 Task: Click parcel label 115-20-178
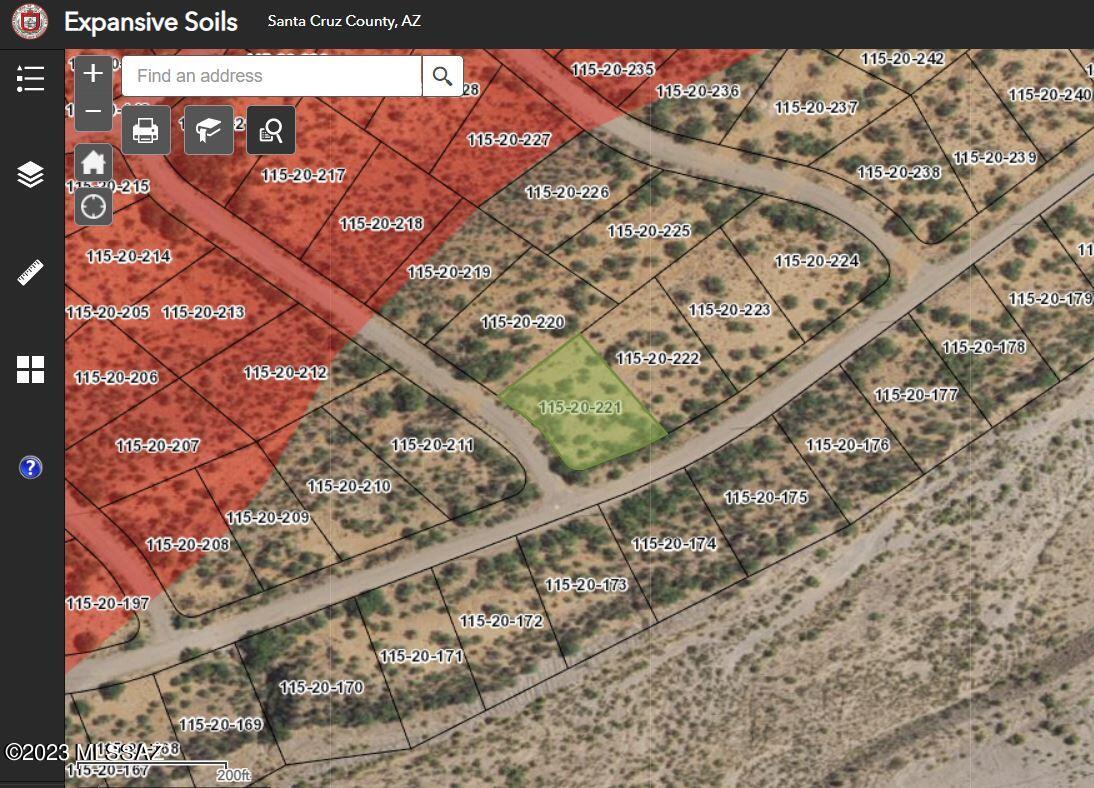click(984, 348)
